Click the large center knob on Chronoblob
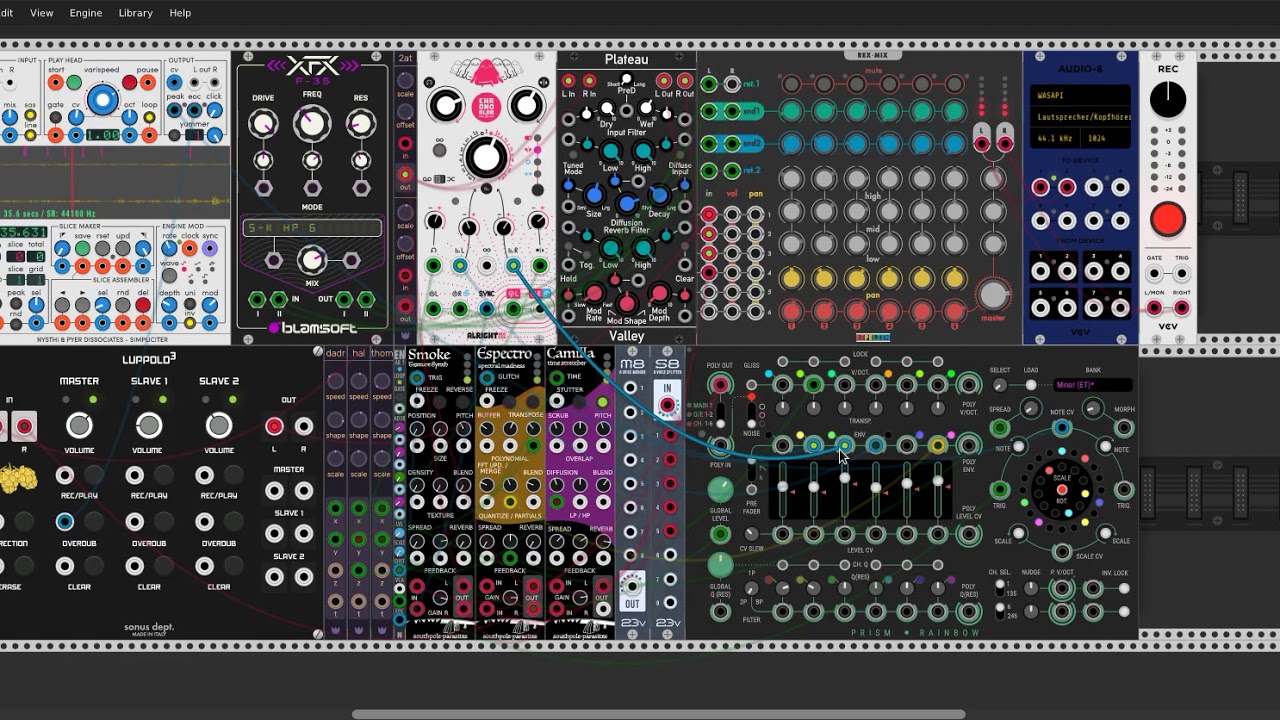 tap(486, 157)
